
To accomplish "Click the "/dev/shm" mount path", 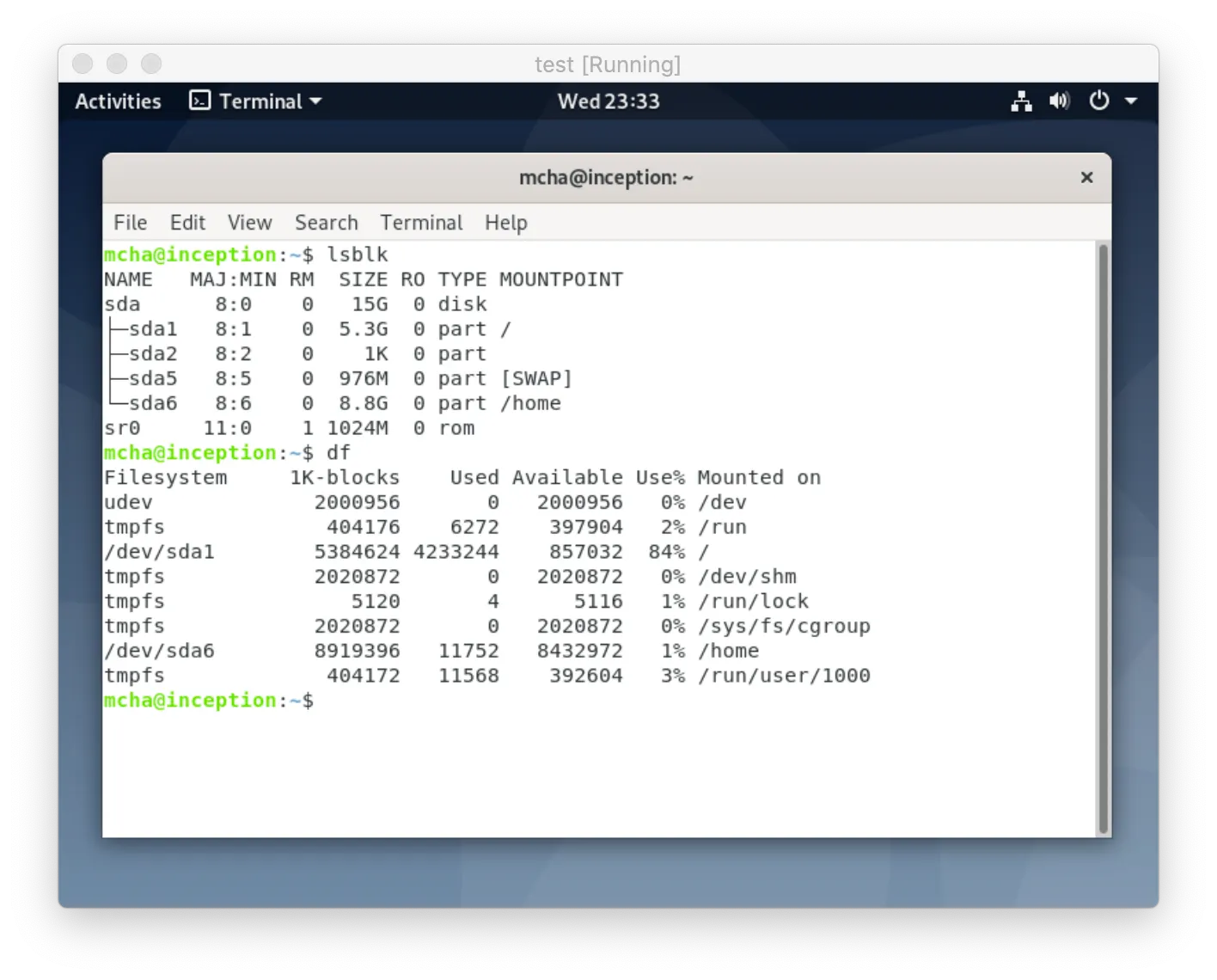I will point(747,577).
